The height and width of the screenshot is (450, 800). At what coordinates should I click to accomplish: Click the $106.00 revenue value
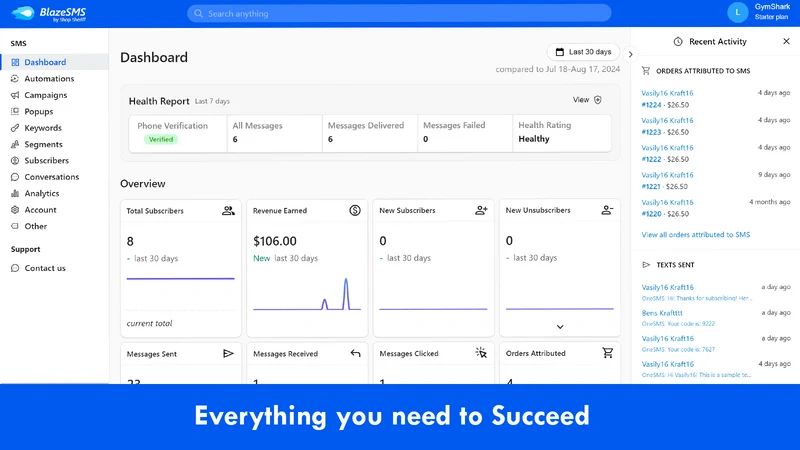point(274,241)
